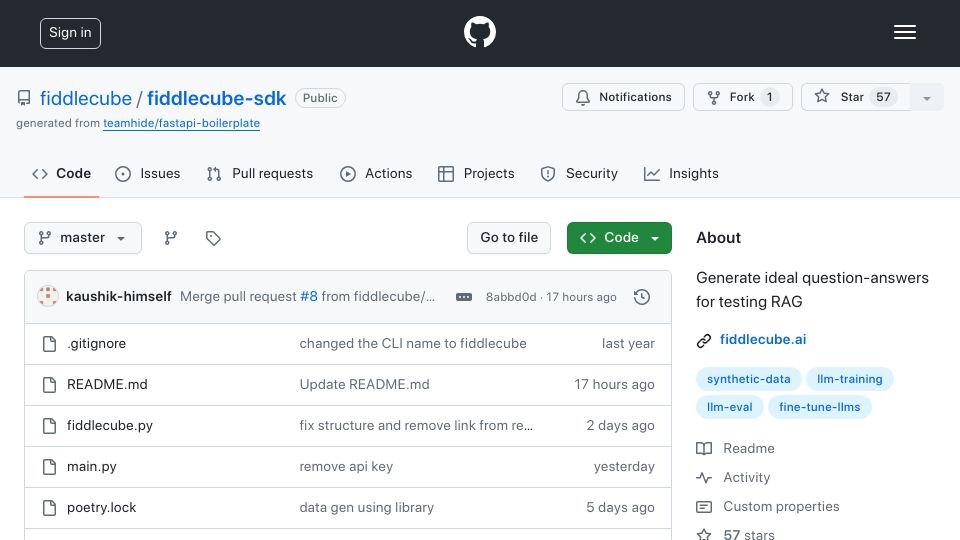The width and height of the screenshot is (960, 540).
Task: Fork this repository
Action: [x=743, y=97]
